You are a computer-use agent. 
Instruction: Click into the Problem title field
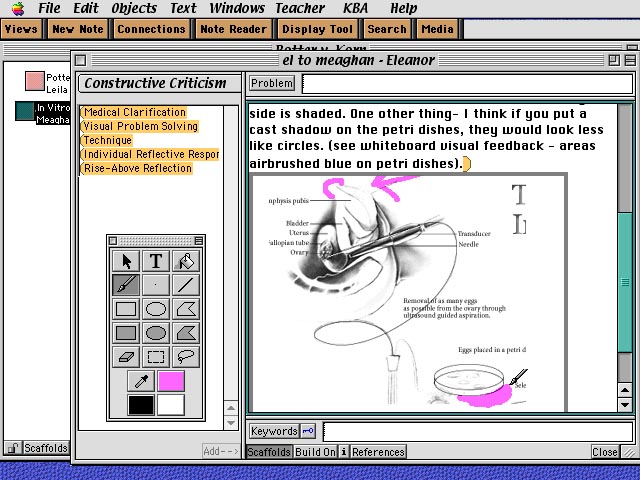pos(468,83)
